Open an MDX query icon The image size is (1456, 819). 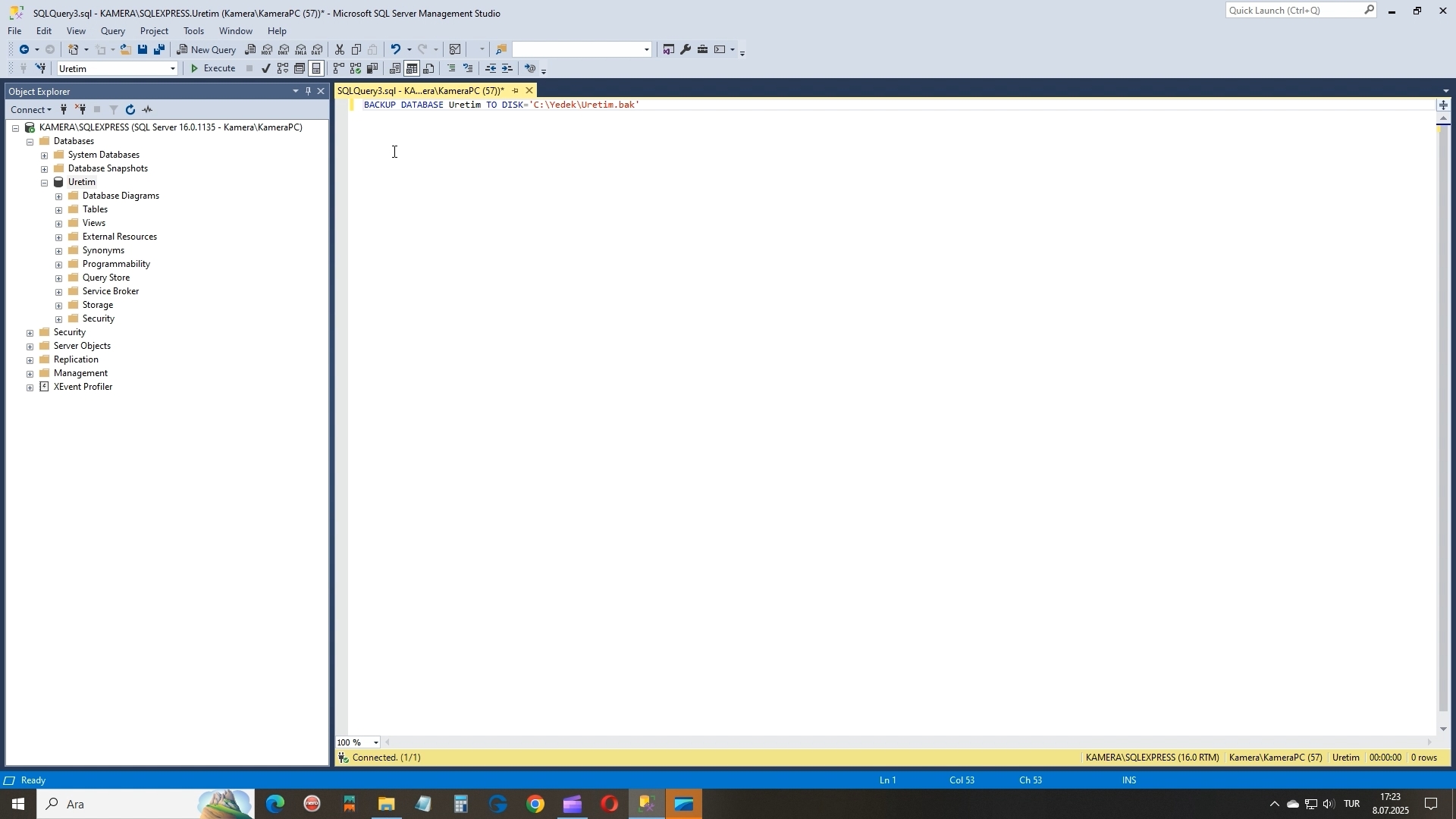point(267,50)
